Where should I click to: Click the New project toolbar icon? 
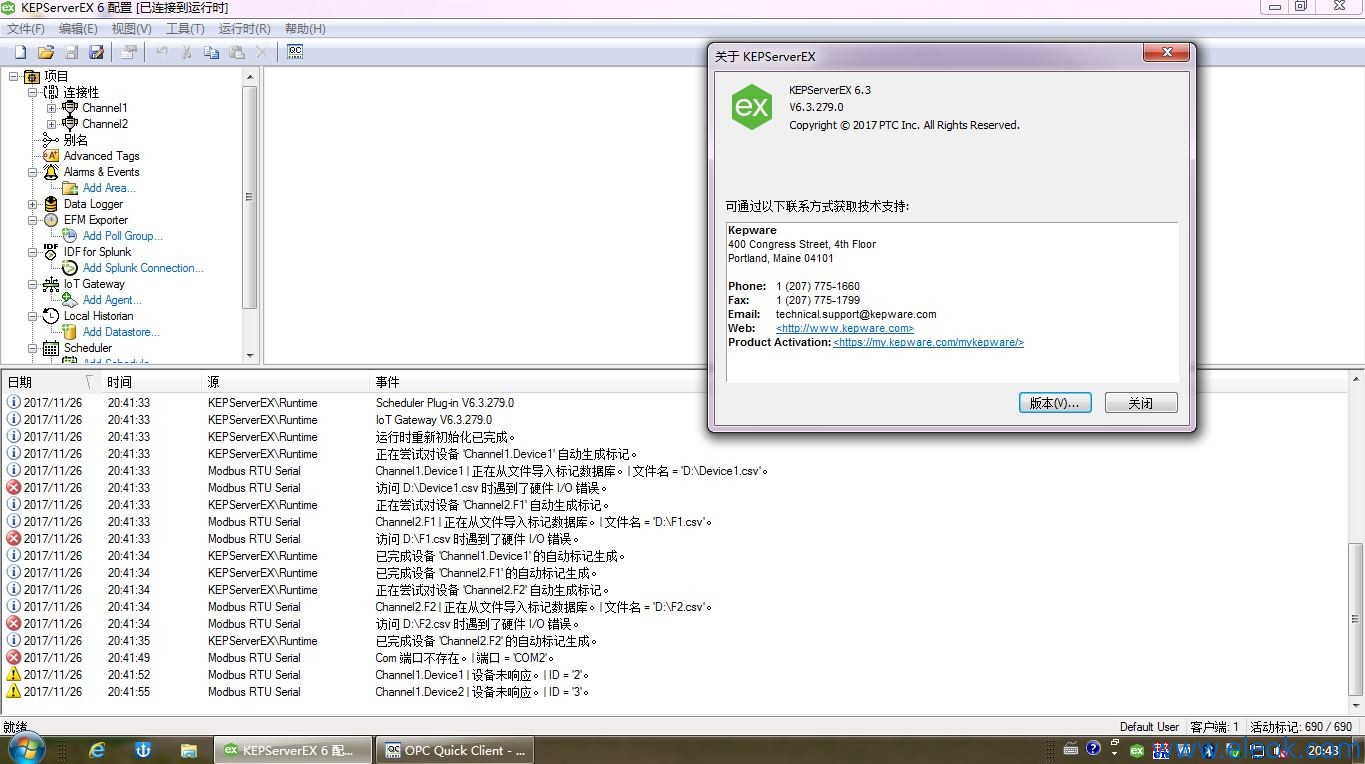tap(20, 52)
